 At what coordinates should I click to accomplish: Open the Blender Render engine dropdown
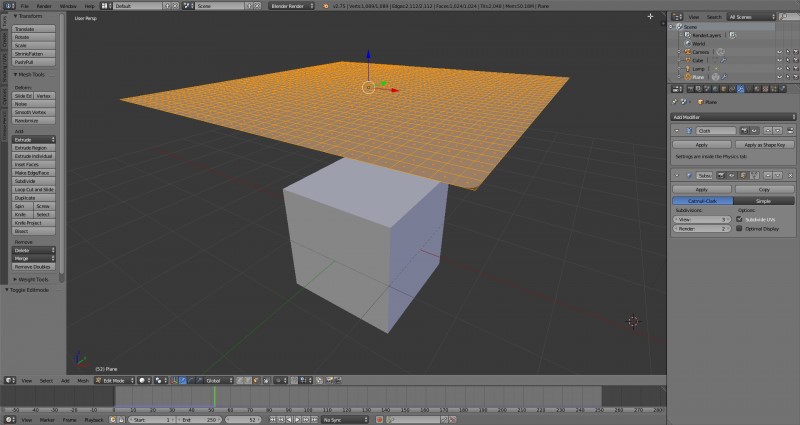click(291, 6)
